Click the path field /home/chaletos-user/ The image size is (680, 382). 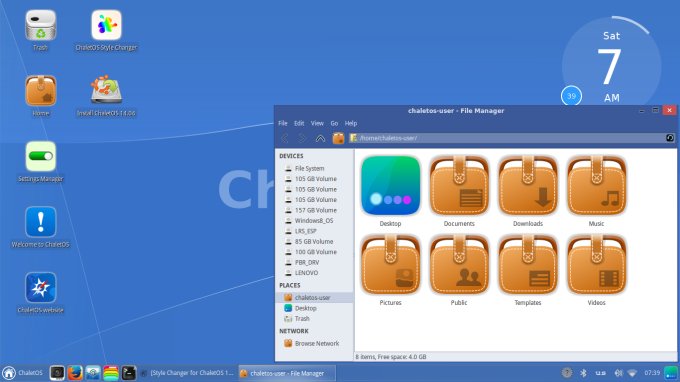pyautogui.click(x=507, y=138)
